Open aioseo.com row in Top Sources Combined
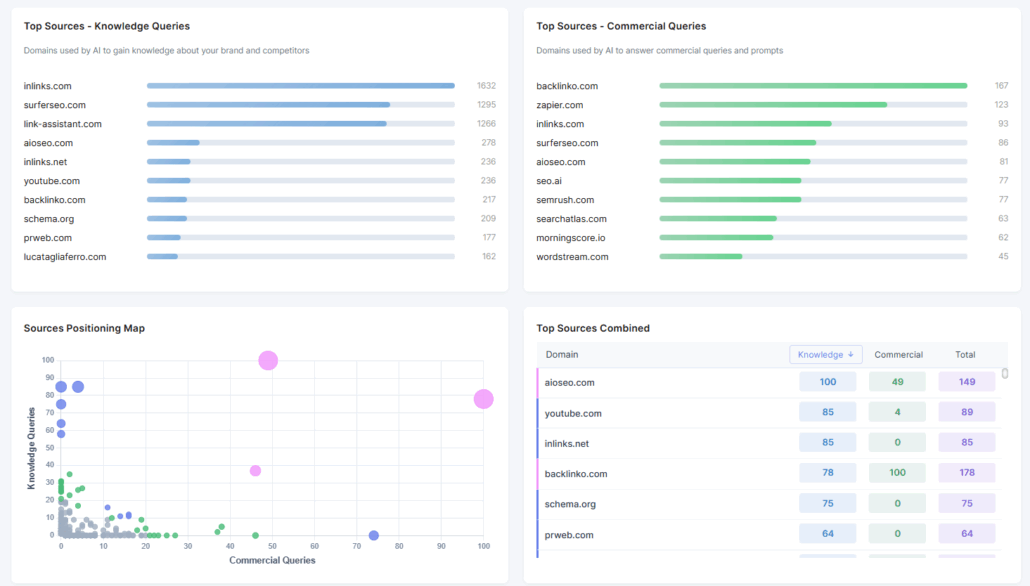 769,382
